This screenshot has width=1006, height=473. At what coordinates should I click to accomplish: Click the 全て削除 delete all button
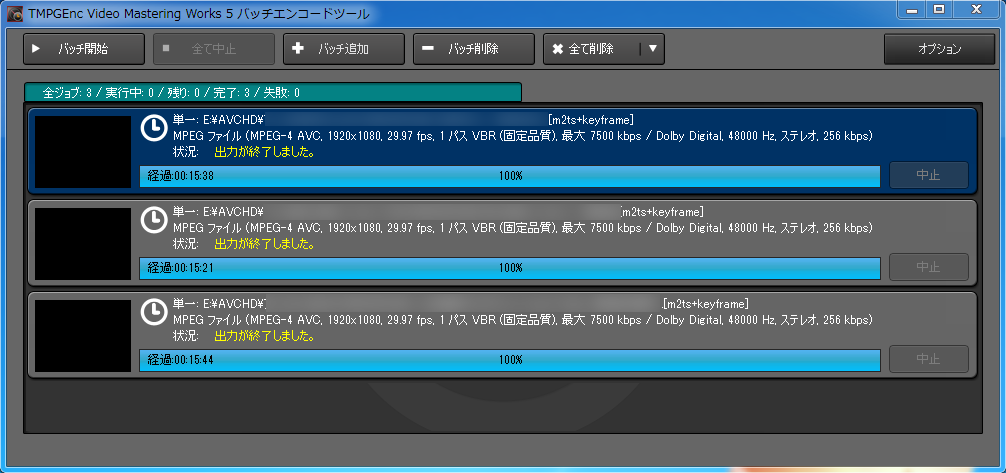[591, 49]
